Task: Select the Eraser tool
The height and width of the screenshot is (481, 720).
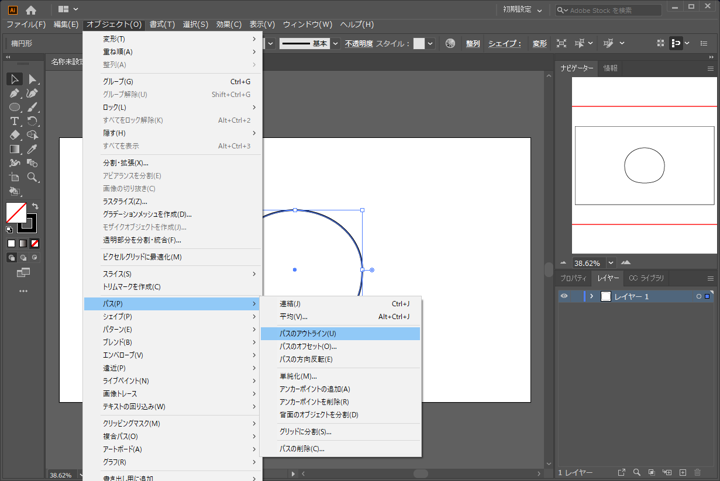Action: tap(14, 135)
